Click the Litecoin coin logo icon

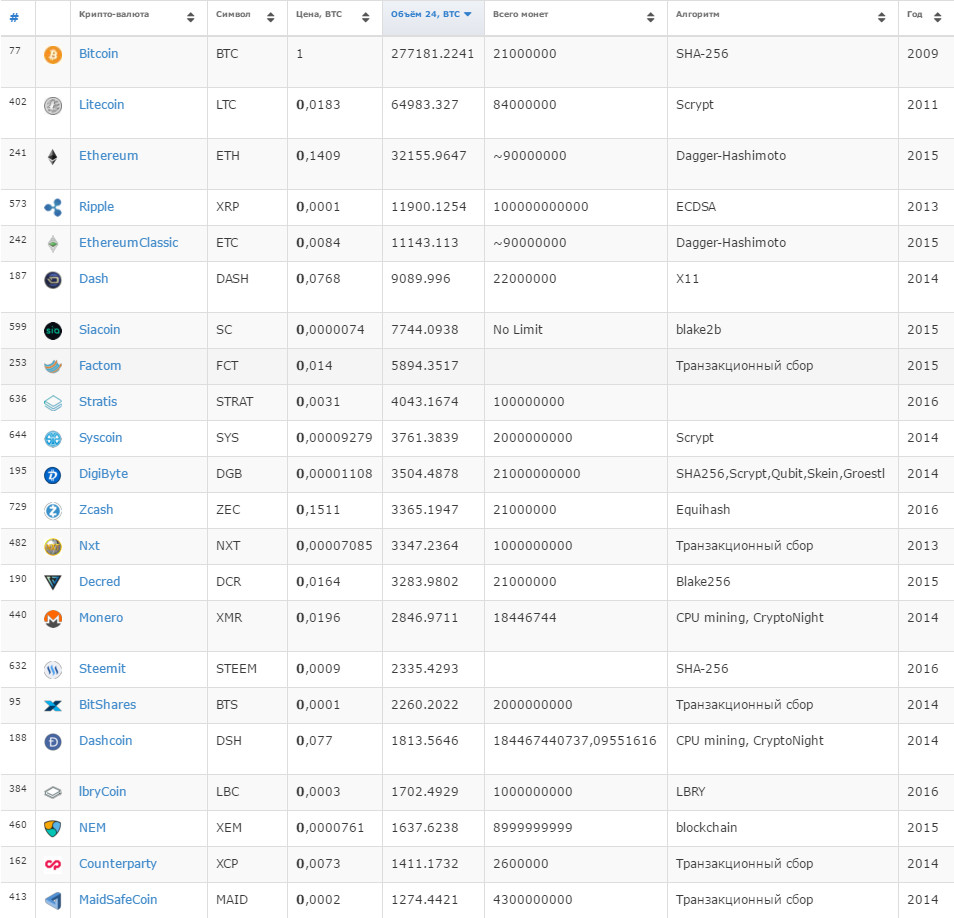[53, 106]
